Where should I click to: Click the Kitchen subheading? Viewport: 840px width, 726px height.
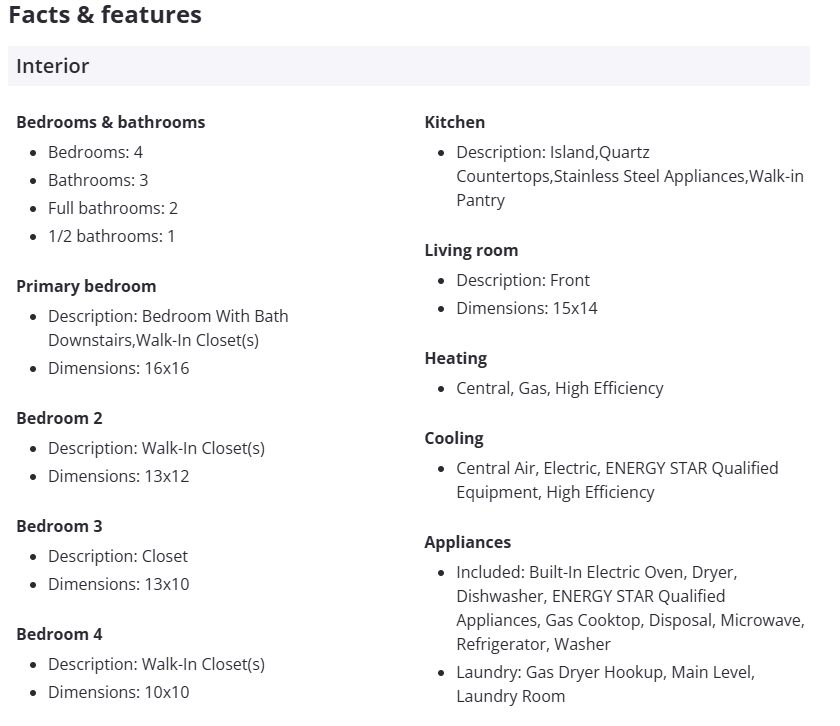coord(455,122)
